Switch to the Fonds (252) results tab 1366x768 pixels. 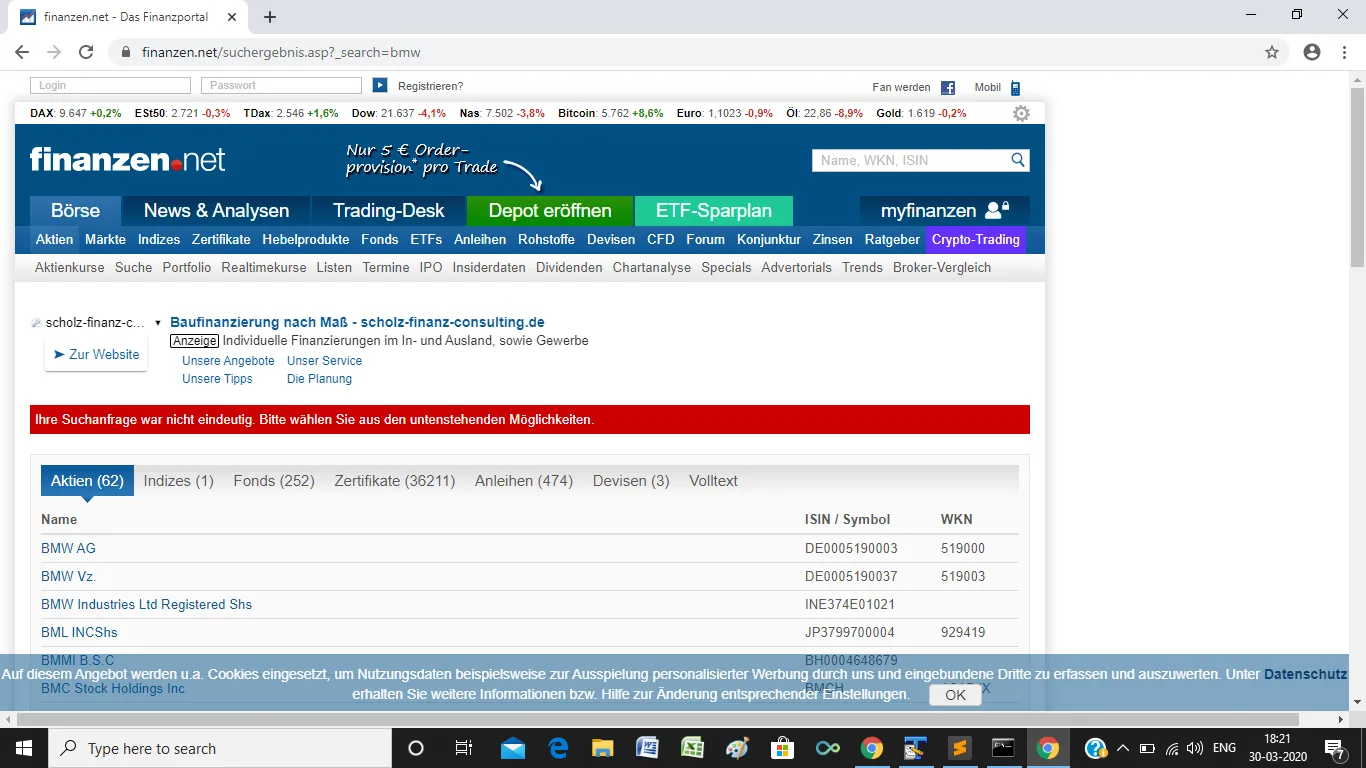274,481
